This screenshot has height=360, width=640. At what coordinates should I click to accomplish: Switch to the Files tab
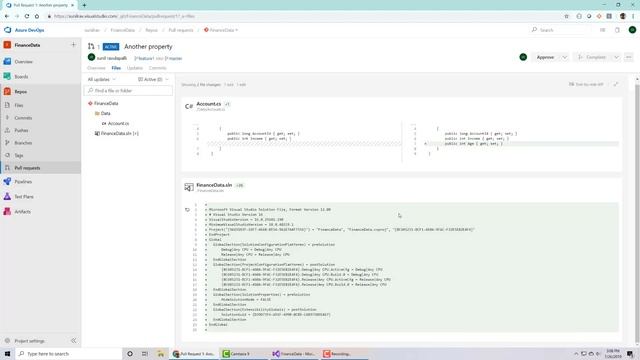point(116,68)
